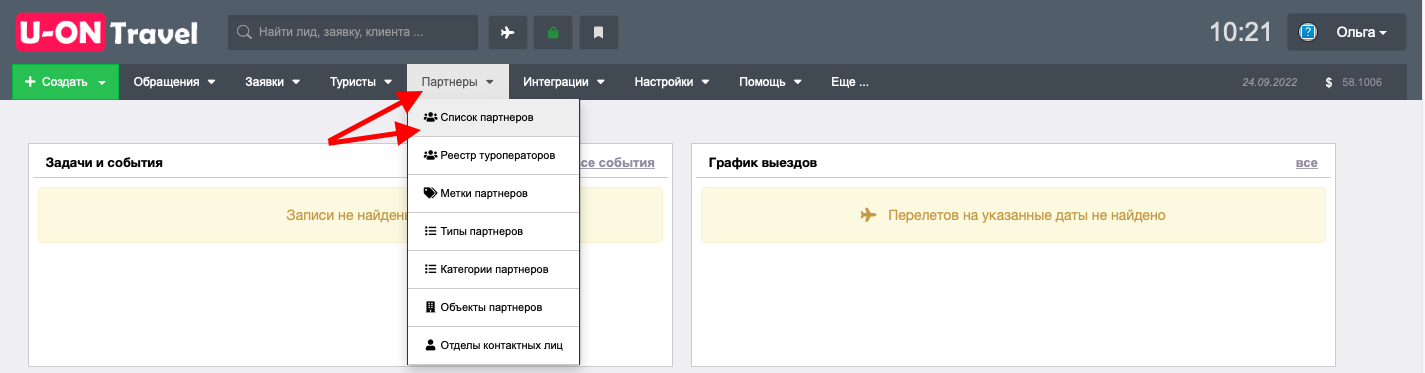Select Список партнеров from dropdown
1425x373 pixels.
tap(493, 117)
